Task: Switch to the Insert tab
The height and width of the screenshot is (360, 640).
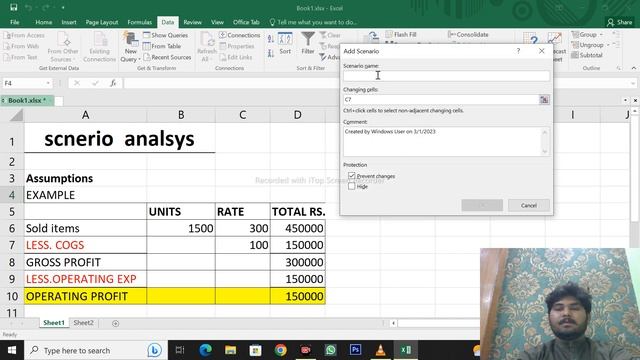Action: (69, 22)
